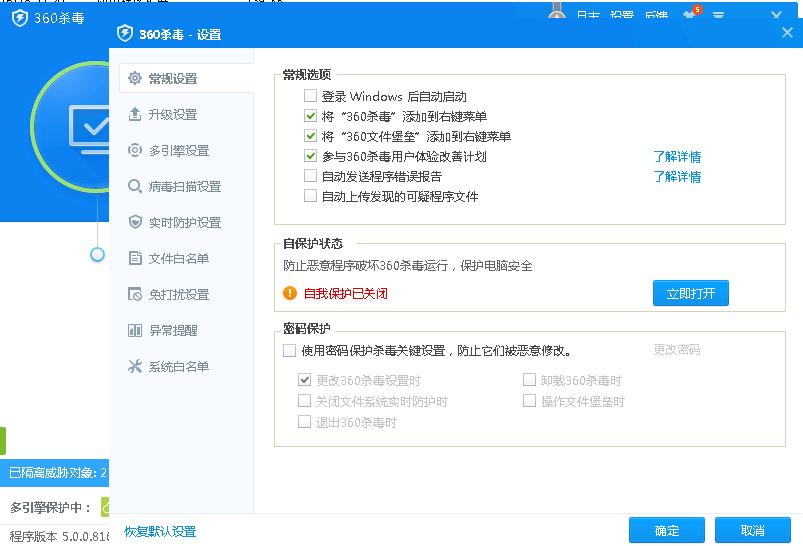Click the 常规选项 section heading
Viewport: 803px width, 546px height.
[x=307, y=75]
